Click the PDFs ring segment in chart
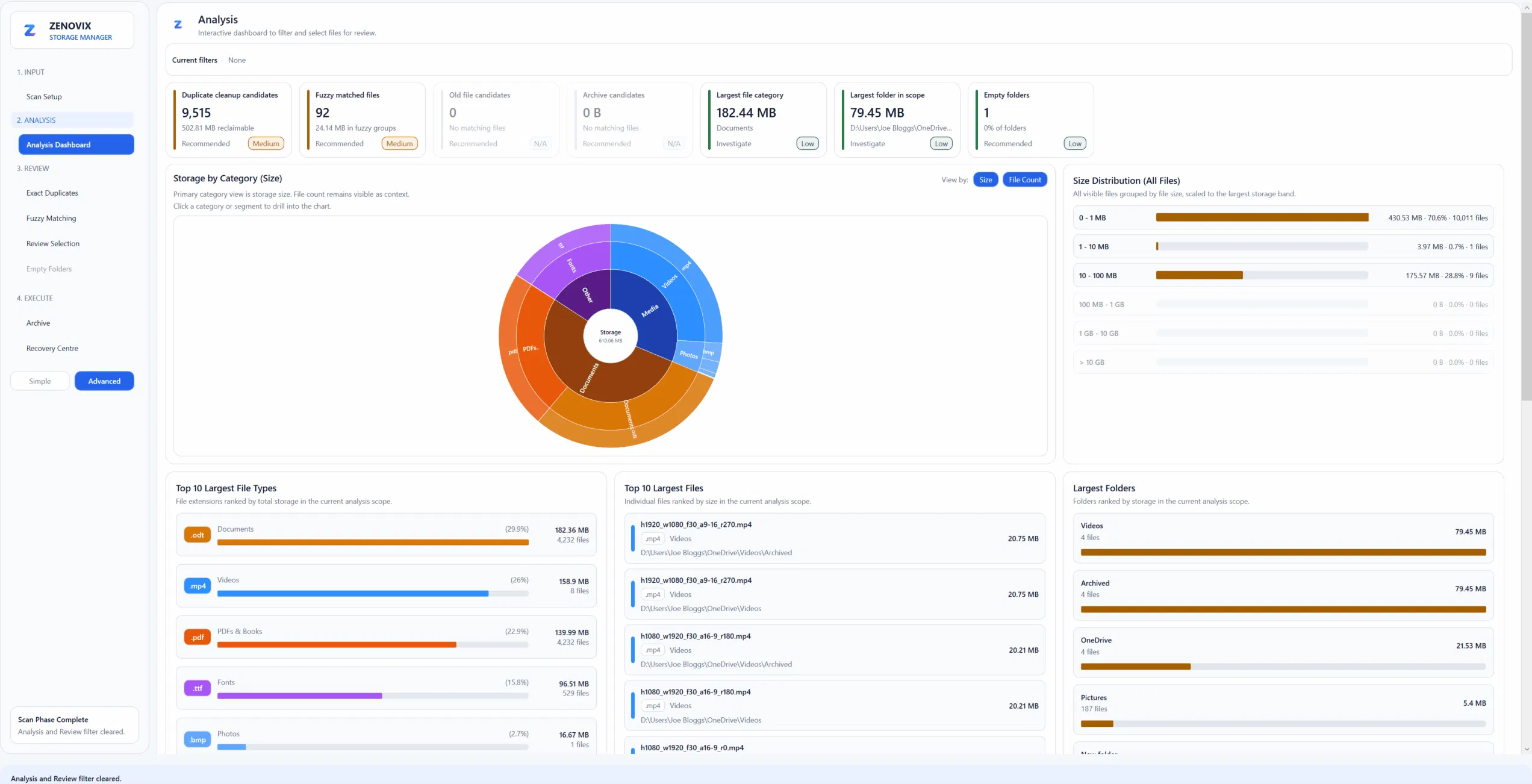1532x784 pixels. (531, 349)
